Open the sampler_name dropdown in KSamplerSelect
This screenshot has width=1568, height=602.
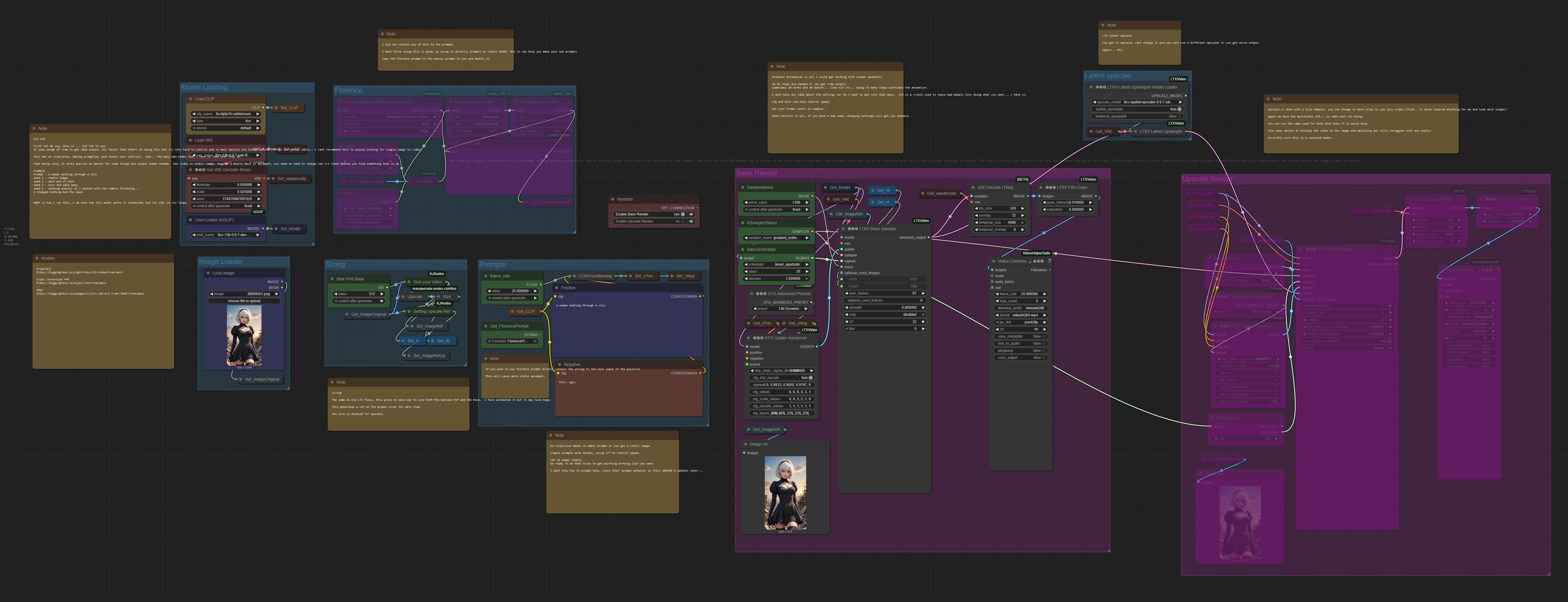777,238
